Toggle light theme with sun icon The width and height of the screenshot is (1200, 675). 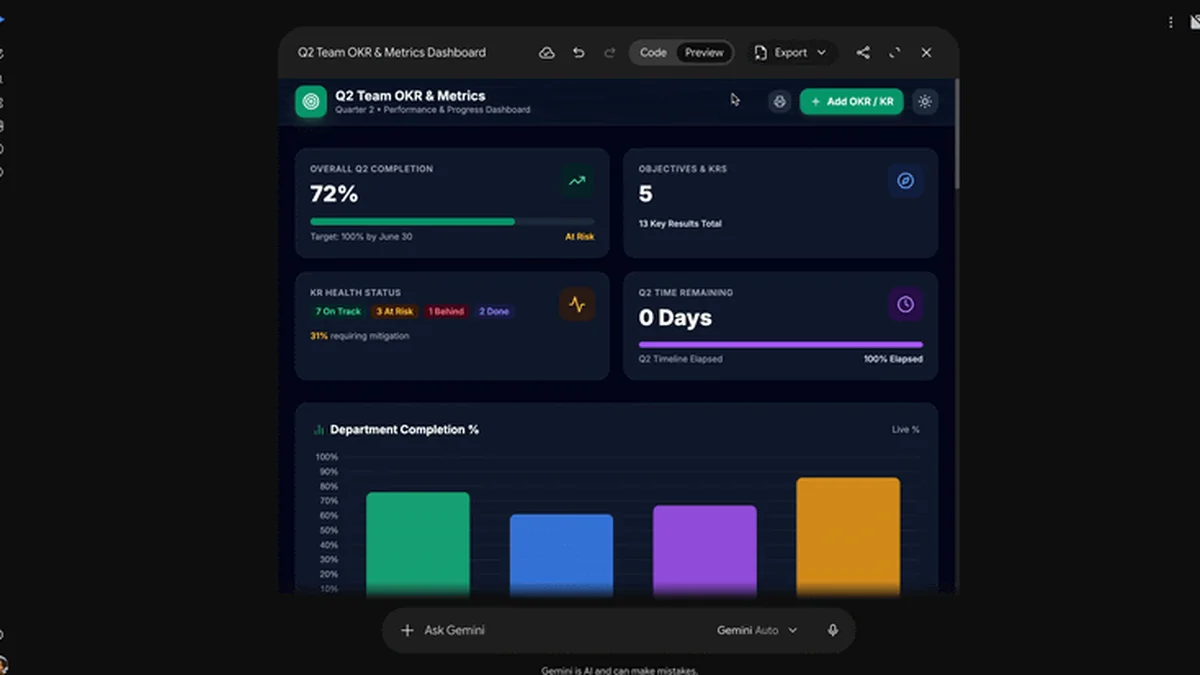tap(925, 102)
